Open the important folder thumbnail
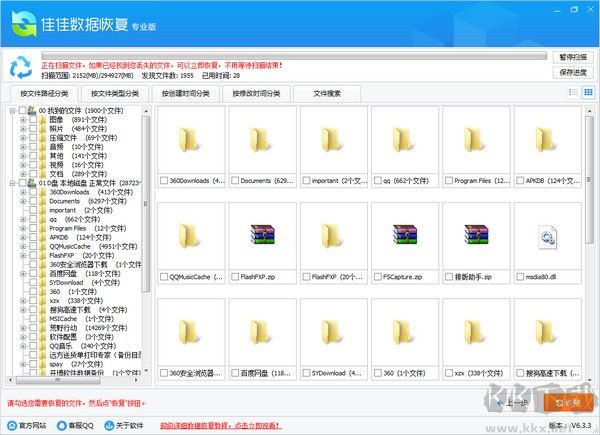600x435 pixels. [x=334, y=140]
